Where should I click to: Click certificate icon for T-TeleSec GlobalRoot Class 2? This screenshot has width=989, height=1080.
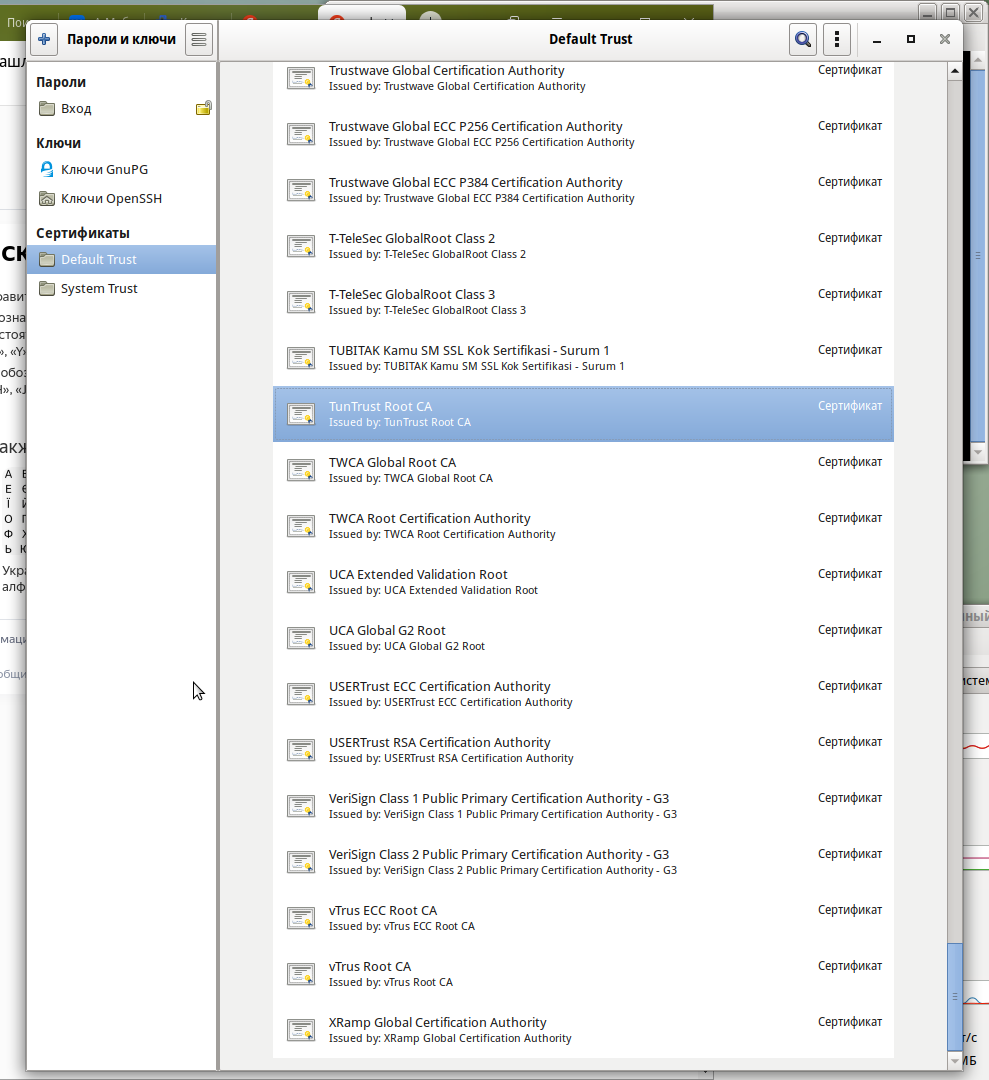[301, 246]
